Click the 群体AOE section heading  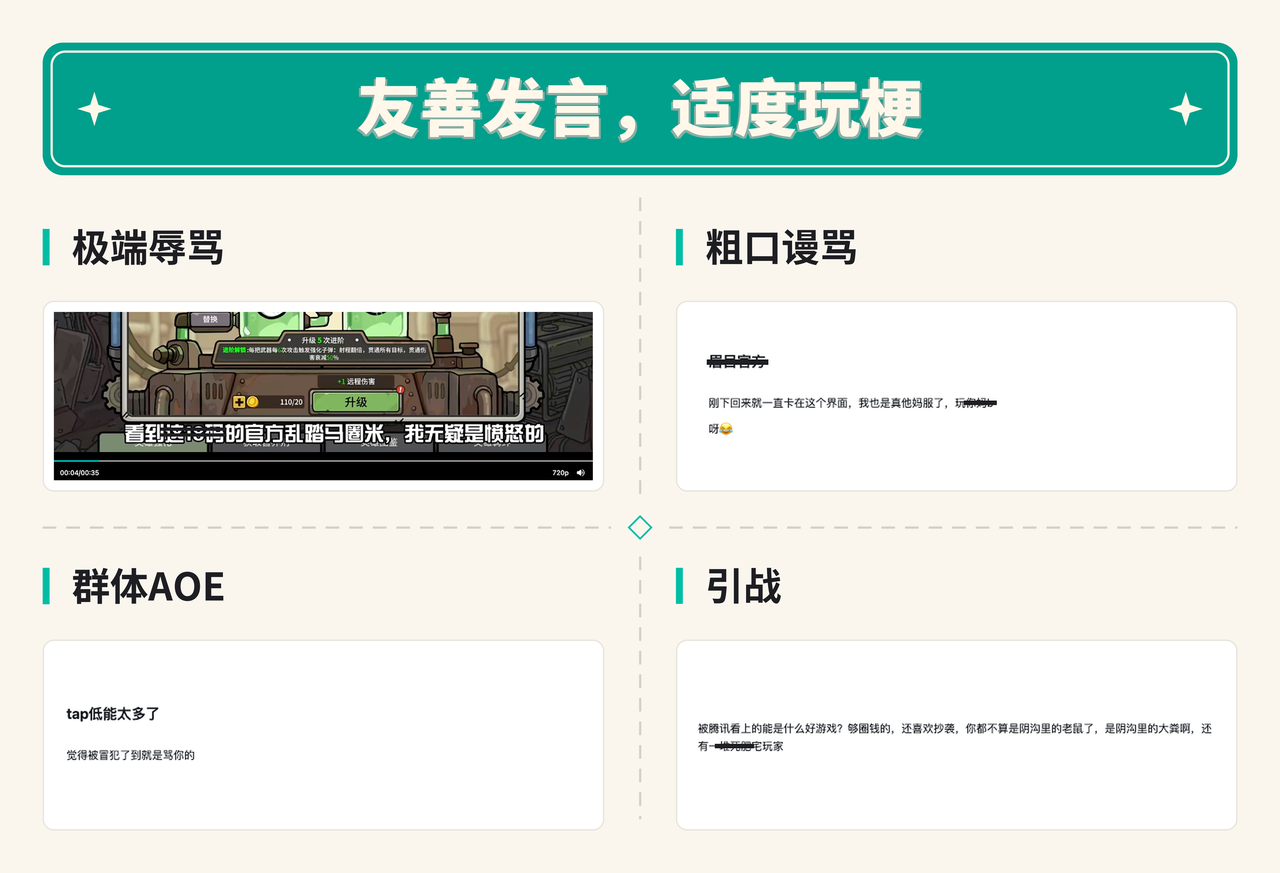[x=148, y=587]
